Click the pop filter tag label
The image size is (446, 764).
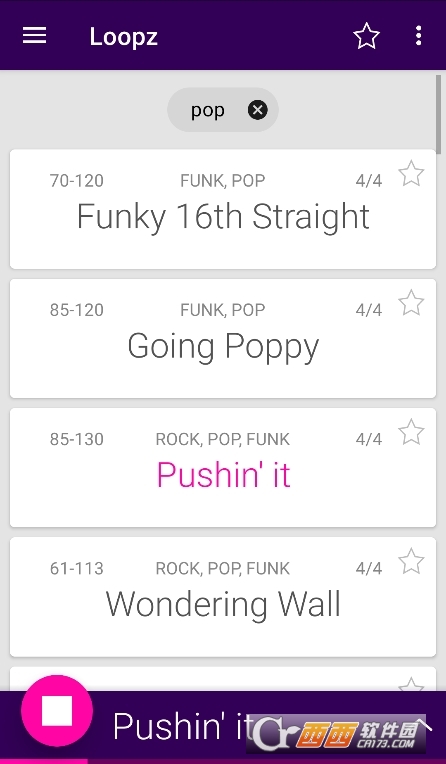tap(208, 110)
